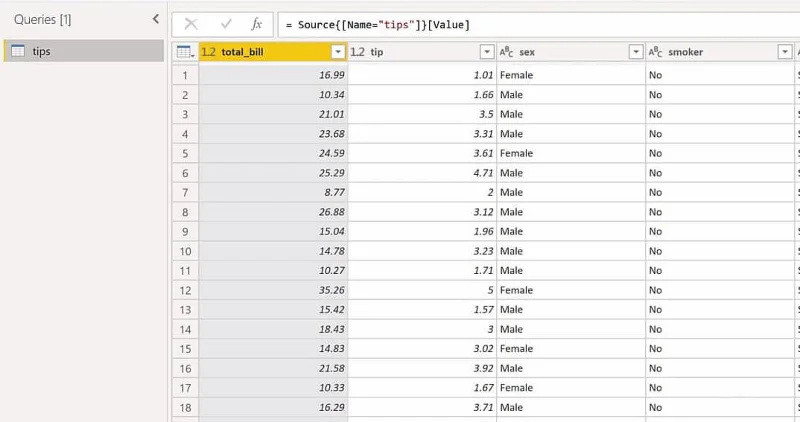Click the Queries [1] pane title
The image size is (800, 422).
[43, 19]
